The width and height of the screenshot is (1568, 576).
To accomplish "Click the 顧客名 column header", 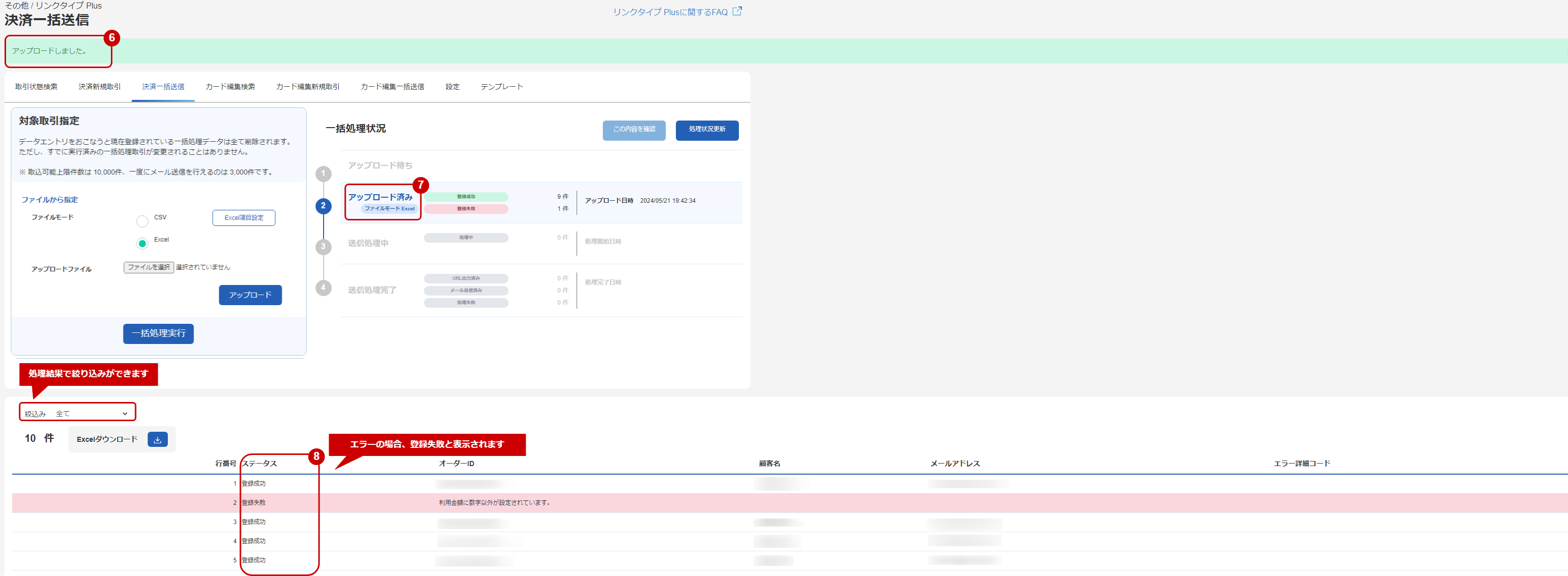I will tap(770, 464).
